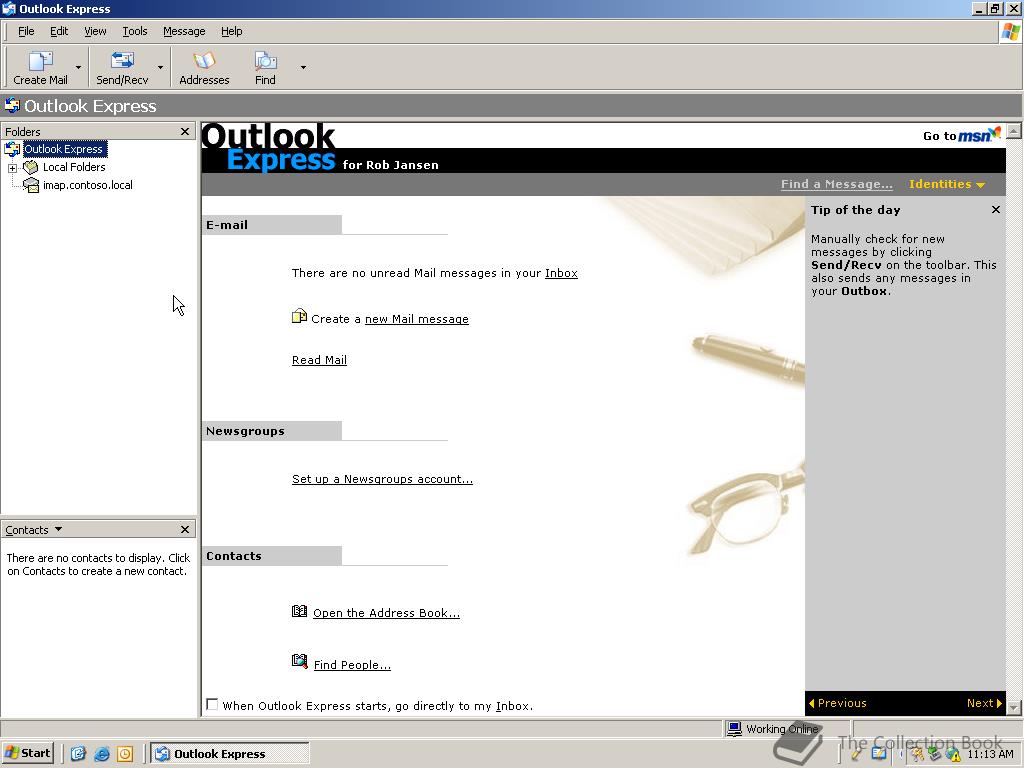Open the Identities dropdown
This screenshot has height=768, width=1024.
tap(946, 184)
